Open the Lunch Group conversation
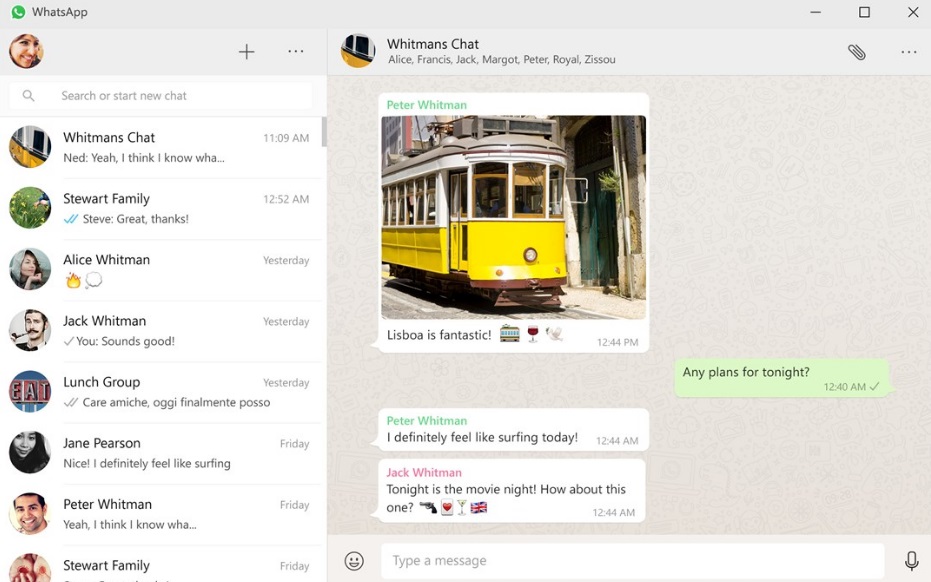 point(163,392)
